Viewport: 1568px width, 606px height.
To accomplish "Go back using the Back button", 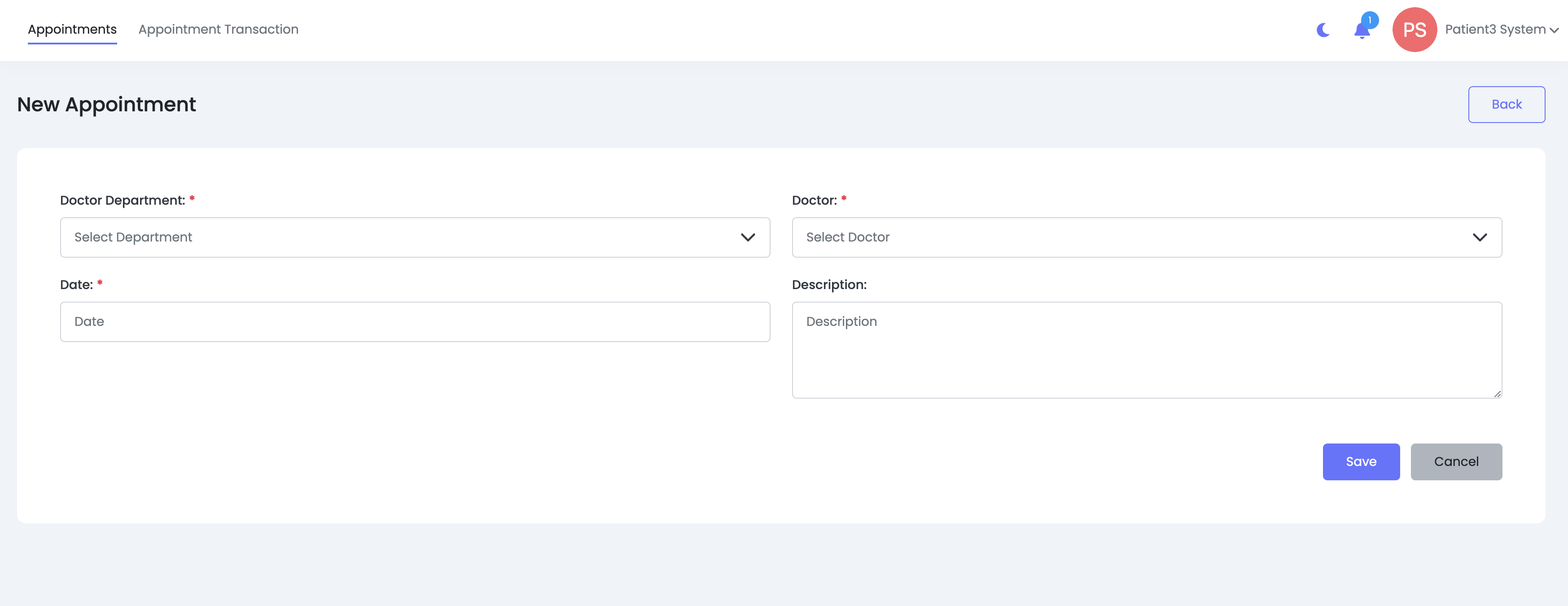I will click(1506, 104).
